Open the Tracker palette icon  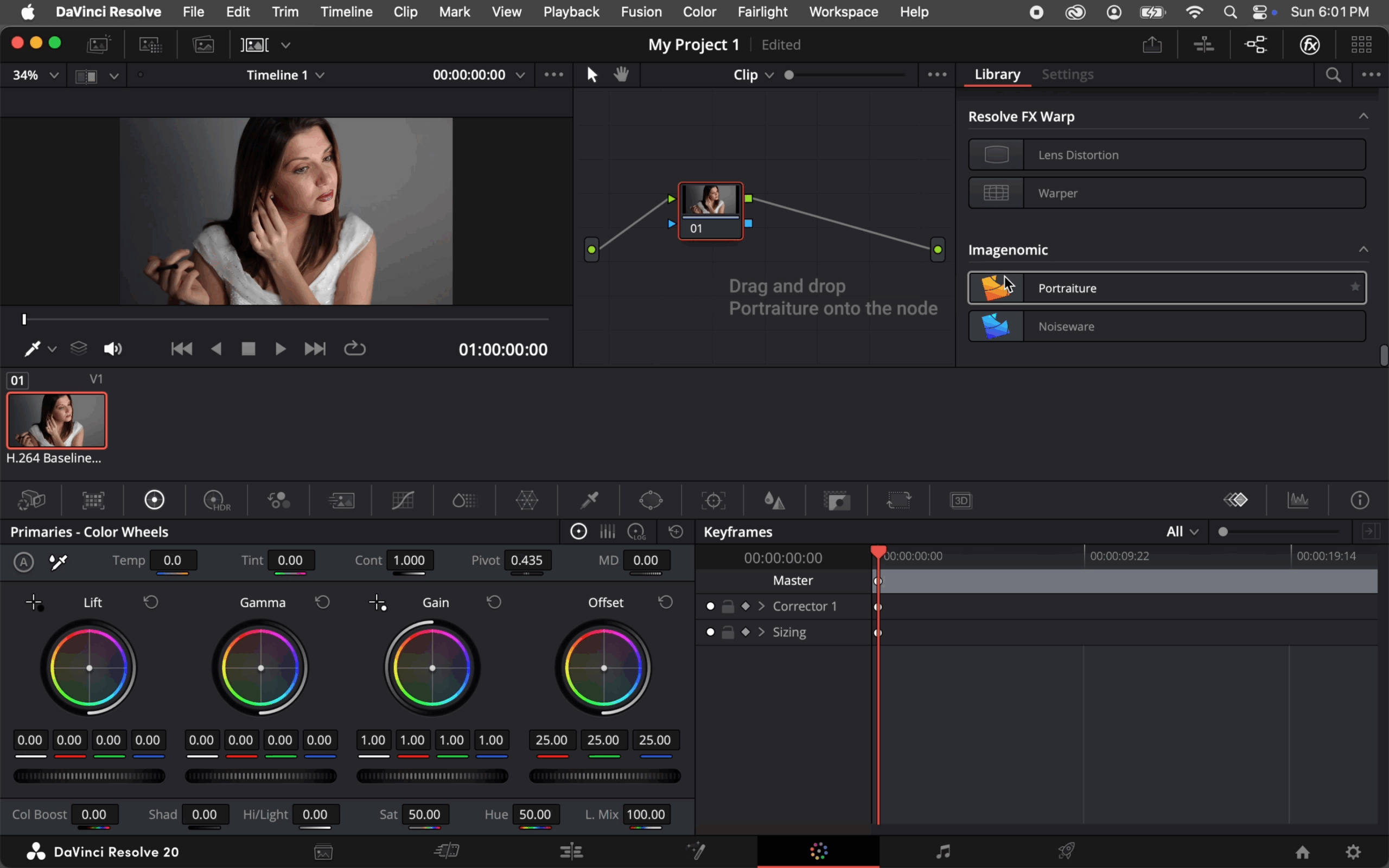pos(713,500)
